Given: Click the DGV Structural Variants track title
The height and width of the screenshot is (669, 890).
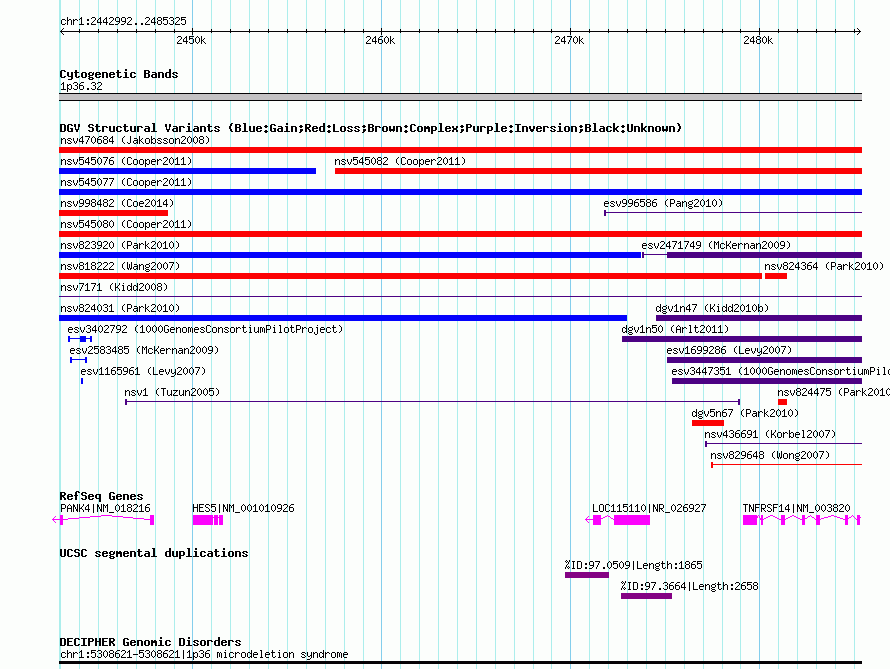Looking at the screenshot, I should tap(371, 128).
